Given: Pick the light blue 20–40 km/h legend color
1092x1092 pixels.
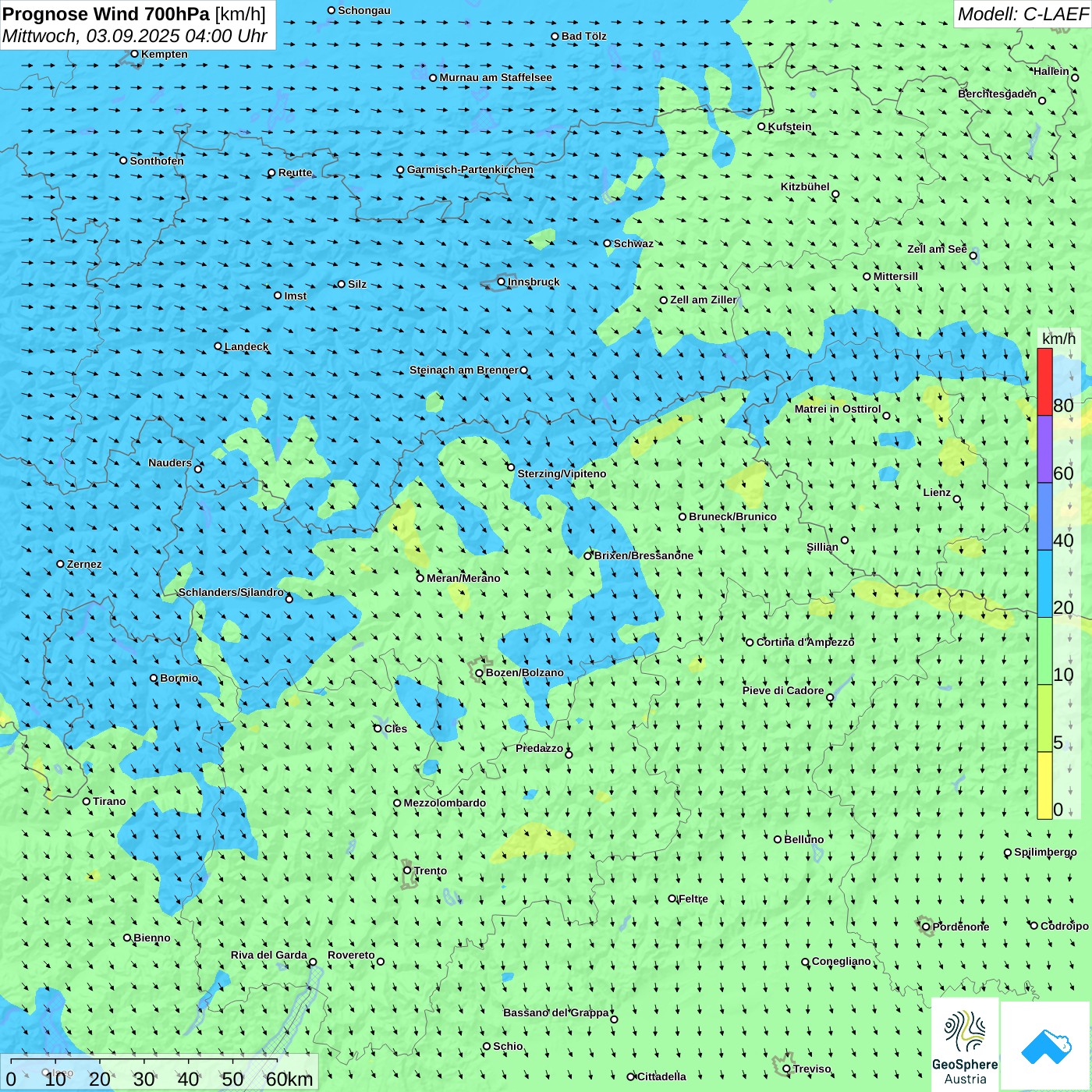Looking at the screenshot, I should click(1044, 583).
